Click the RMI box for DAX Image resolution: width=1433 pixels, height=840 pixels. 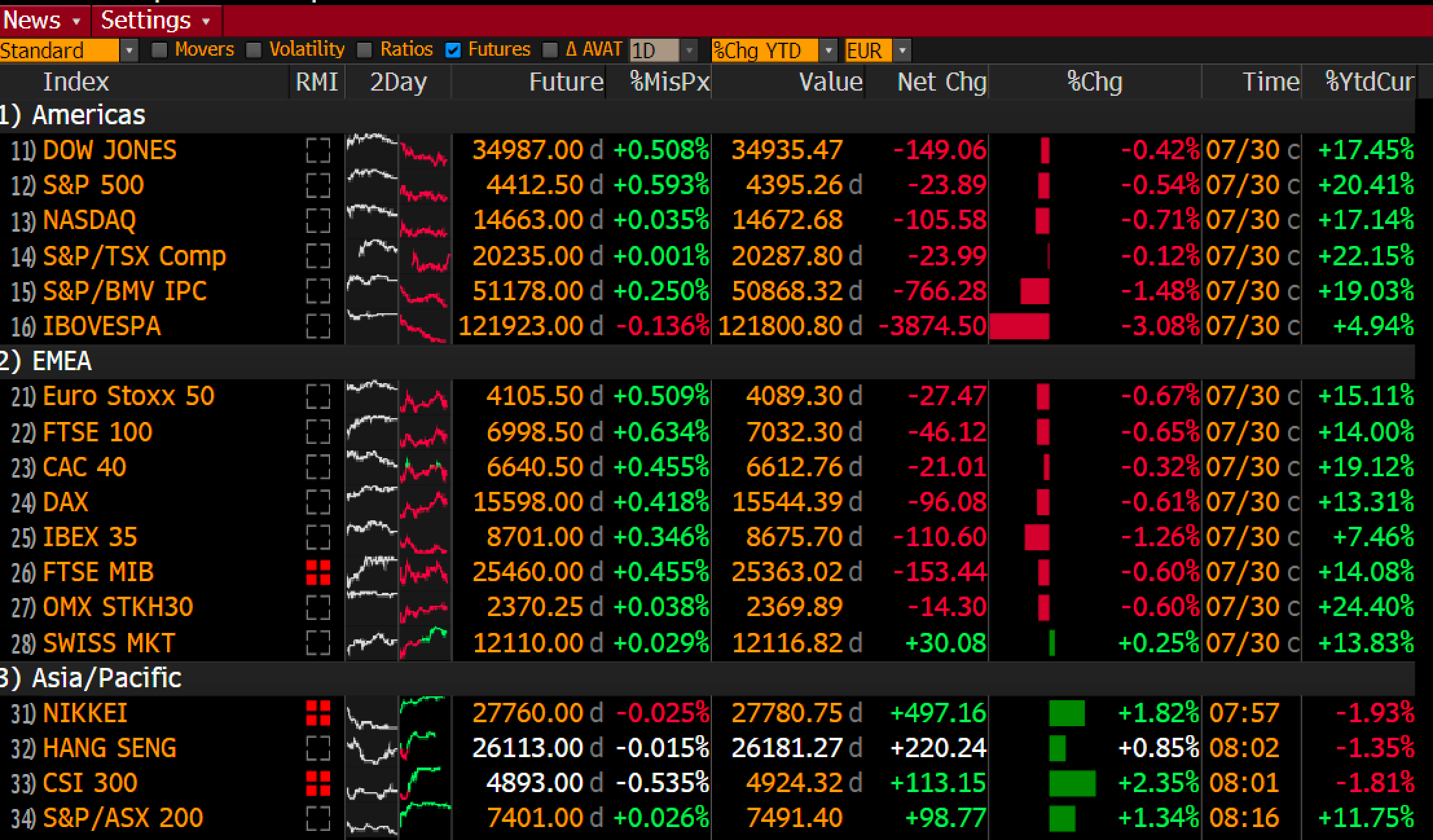pos(318,502)
